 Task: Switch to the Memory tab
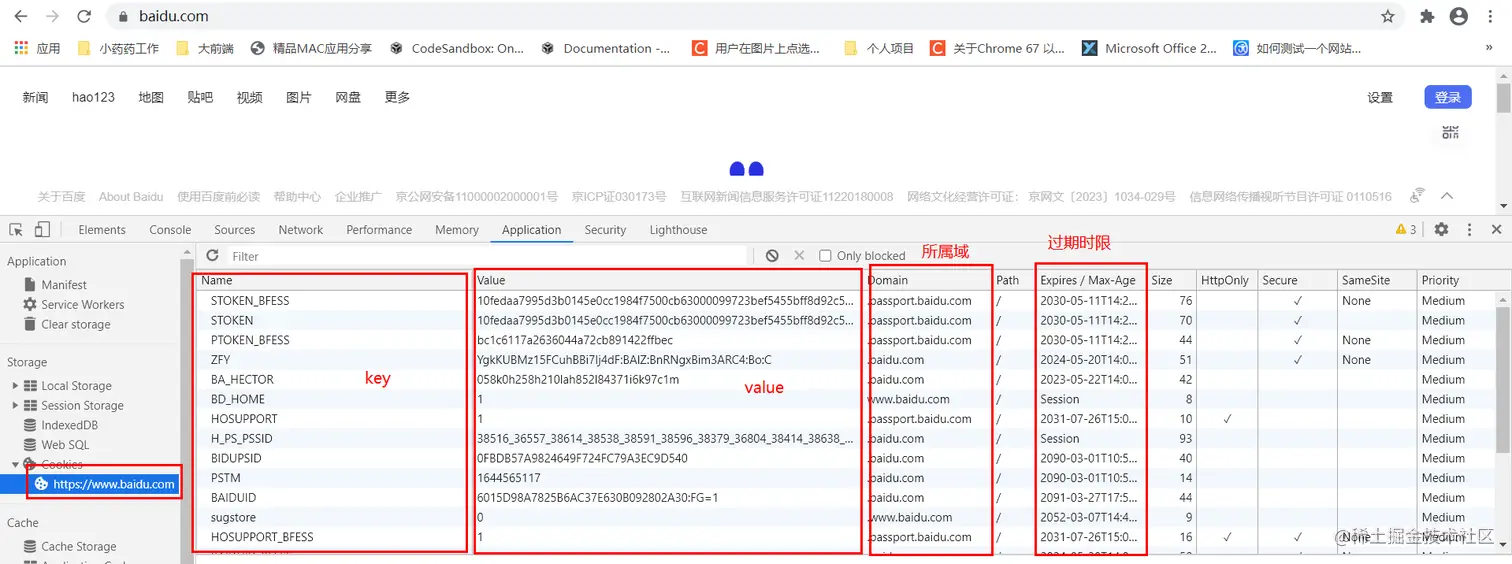pos(457,230)
